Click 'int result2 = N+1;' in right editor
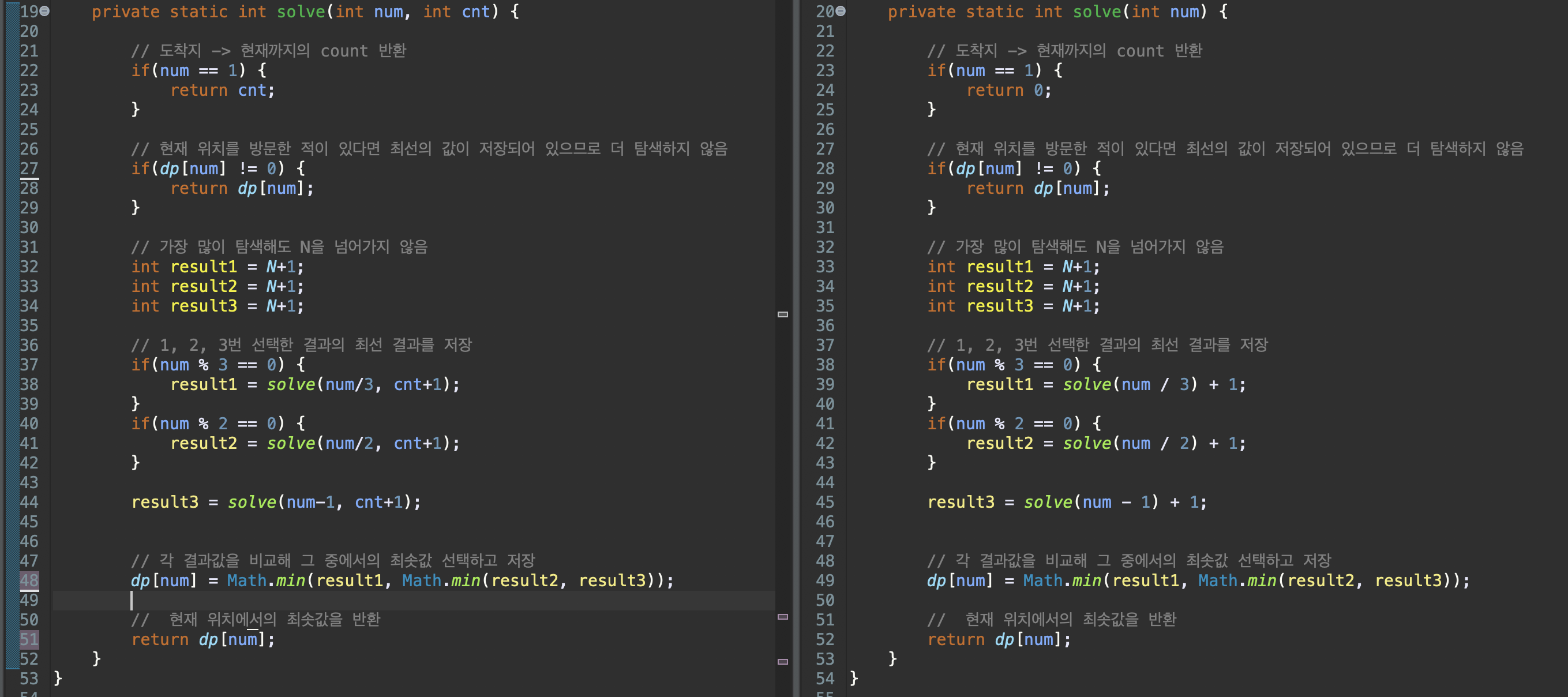The image size is (1568, 697). pyautogui.click(x=1014, y=286)
